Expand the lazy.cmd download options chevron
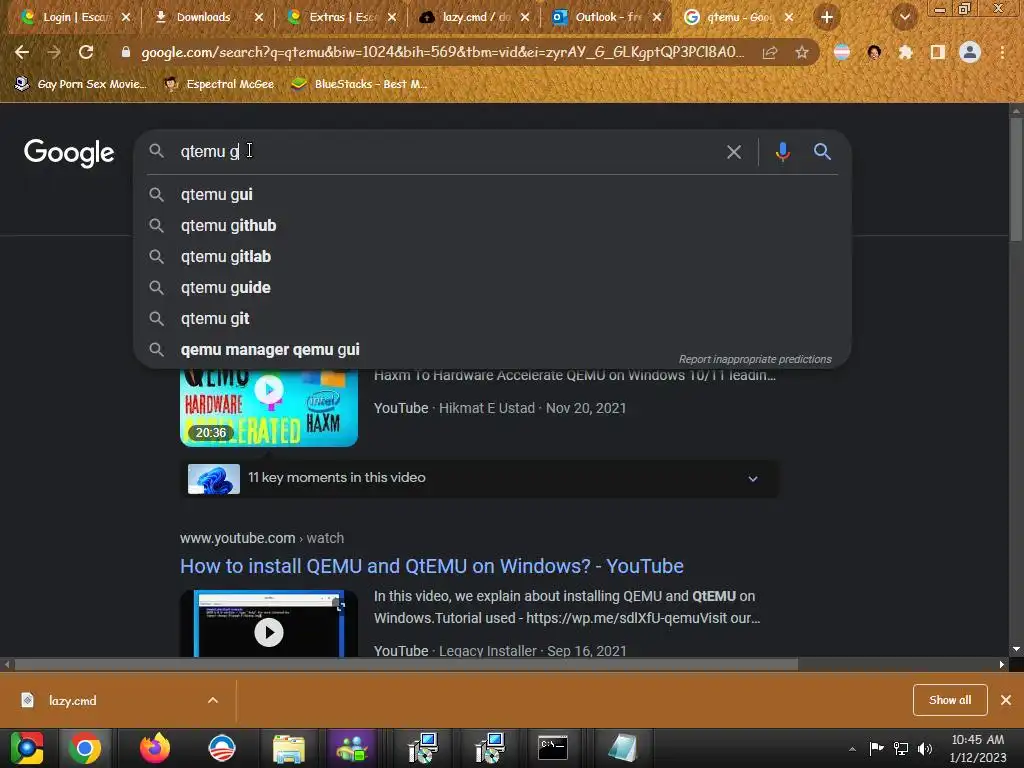The width and height of the screenshot is (1024, 768). point(213,700)
